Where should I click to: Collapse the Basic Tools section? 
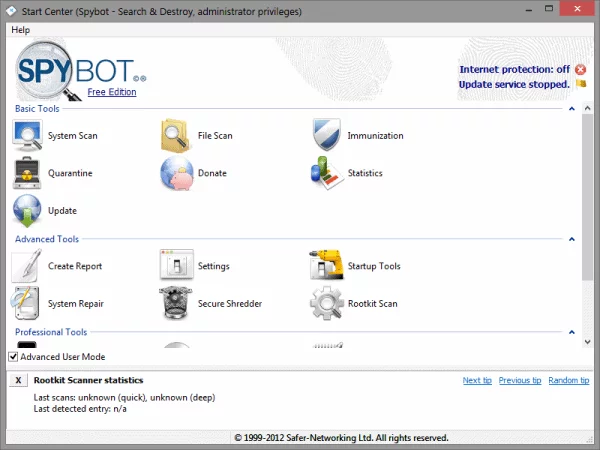[571, 108]
